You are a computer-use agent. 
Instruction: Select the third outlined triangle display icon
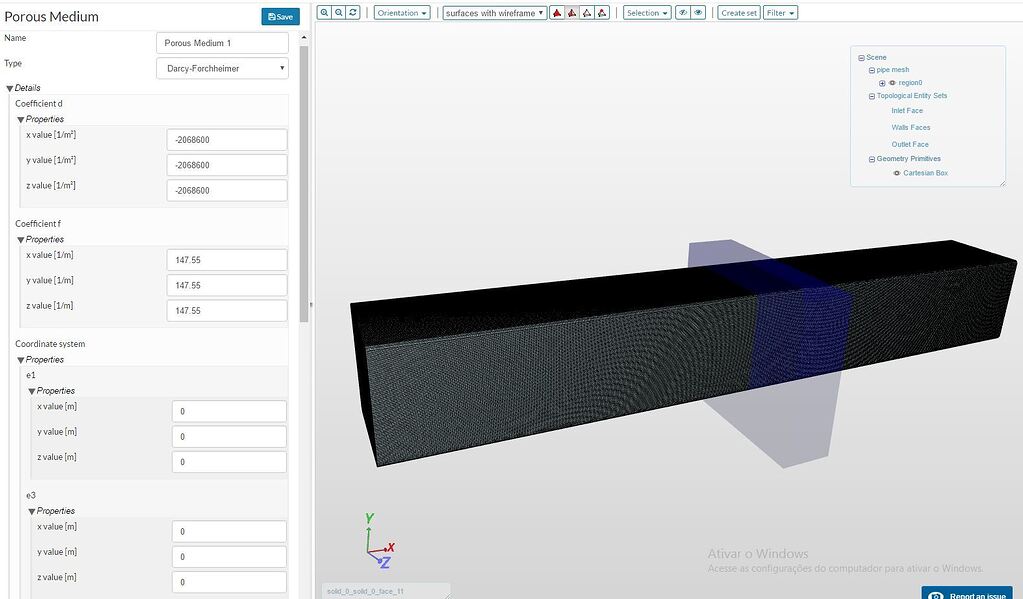[x=587, y=12]
